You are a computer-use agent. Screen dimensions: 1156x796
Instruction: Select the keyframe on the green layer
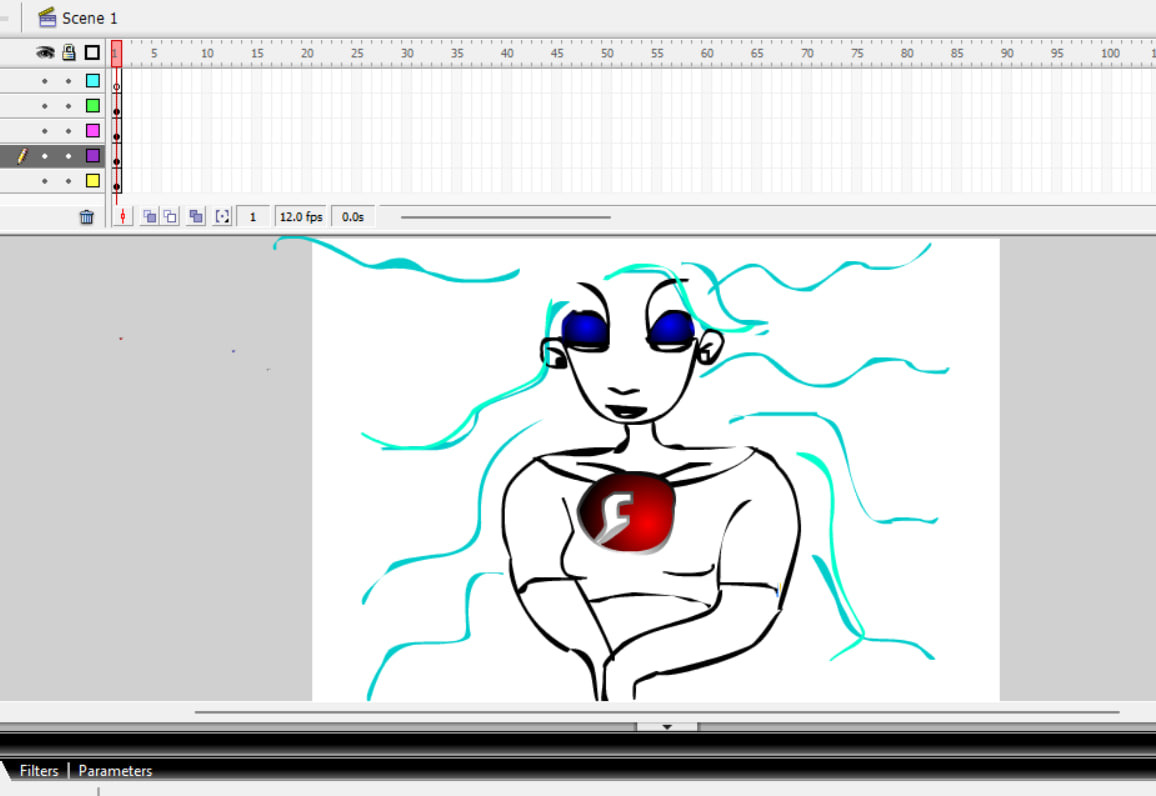click(x=116, y=106)
